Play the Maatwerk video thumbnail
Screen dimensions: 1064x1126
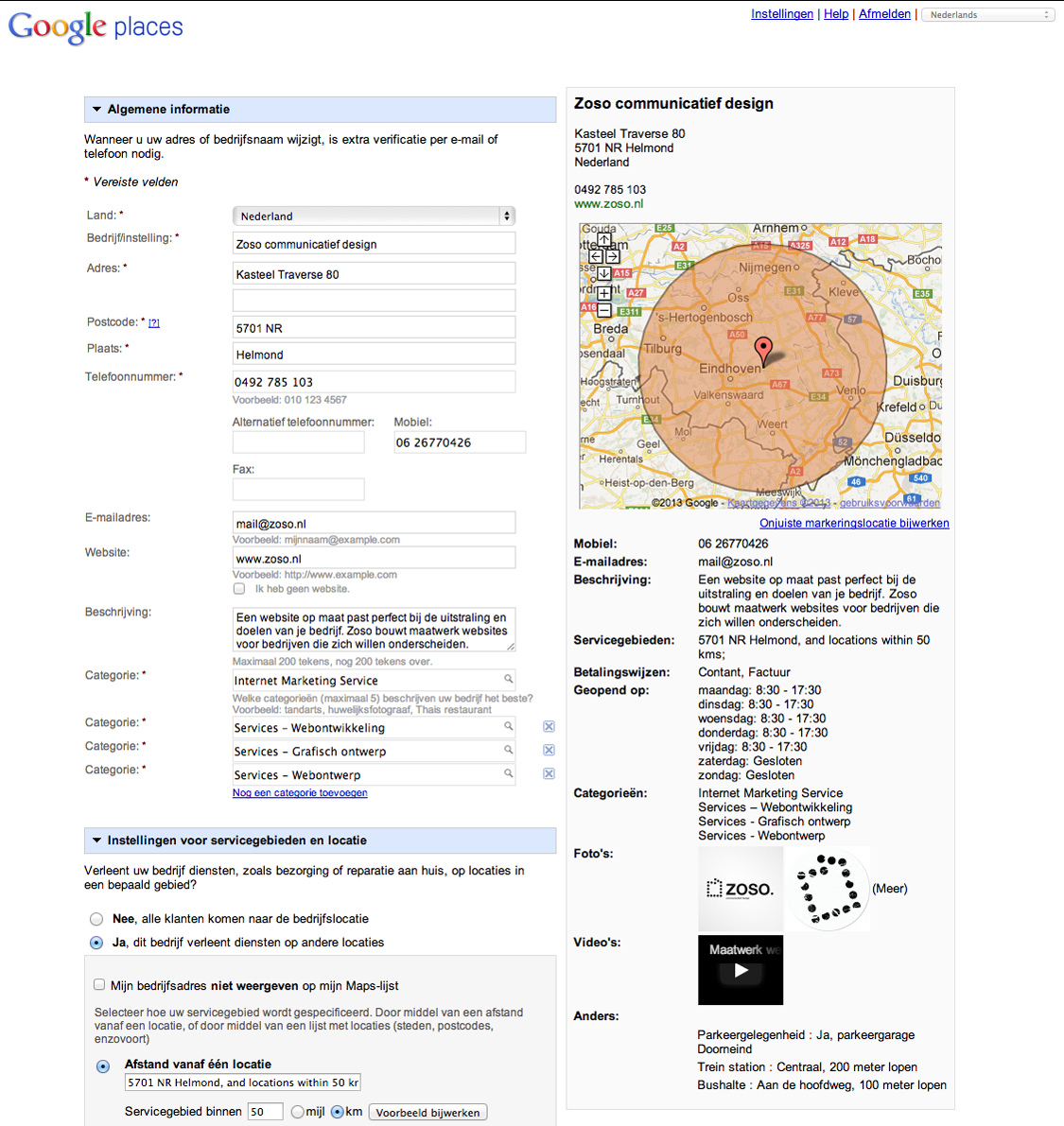coord(741,970)
